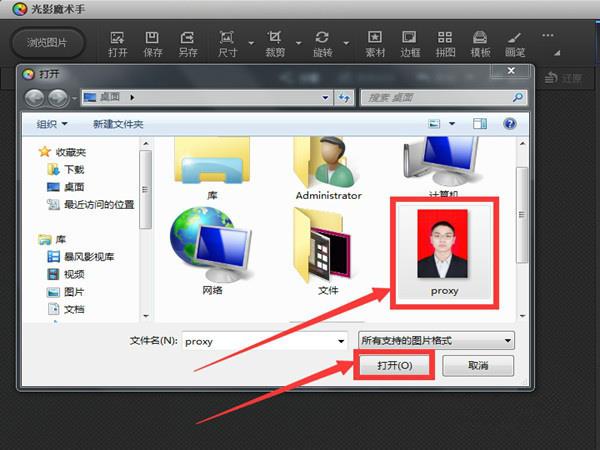The width and height of the screenshot is (600, 450).
Task: Select 下载 in the favorites sidebar
Action: [x=74, y=170]
